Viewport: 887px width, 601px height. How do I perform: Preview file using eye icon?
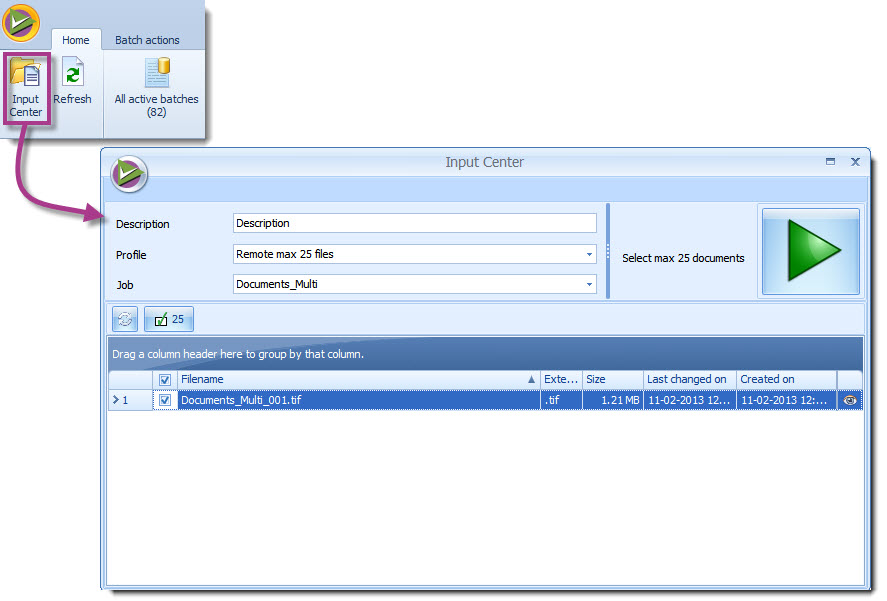850,400
